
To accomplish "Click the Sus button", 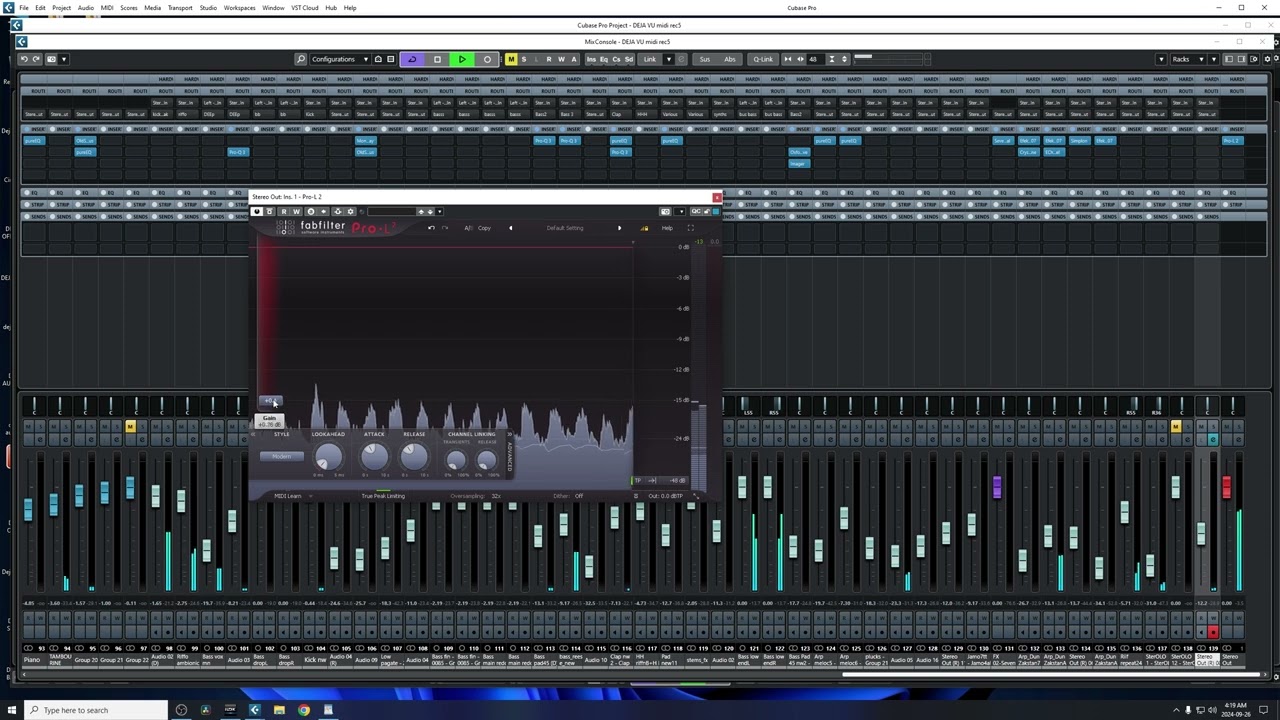I will (x=705, y=59).
